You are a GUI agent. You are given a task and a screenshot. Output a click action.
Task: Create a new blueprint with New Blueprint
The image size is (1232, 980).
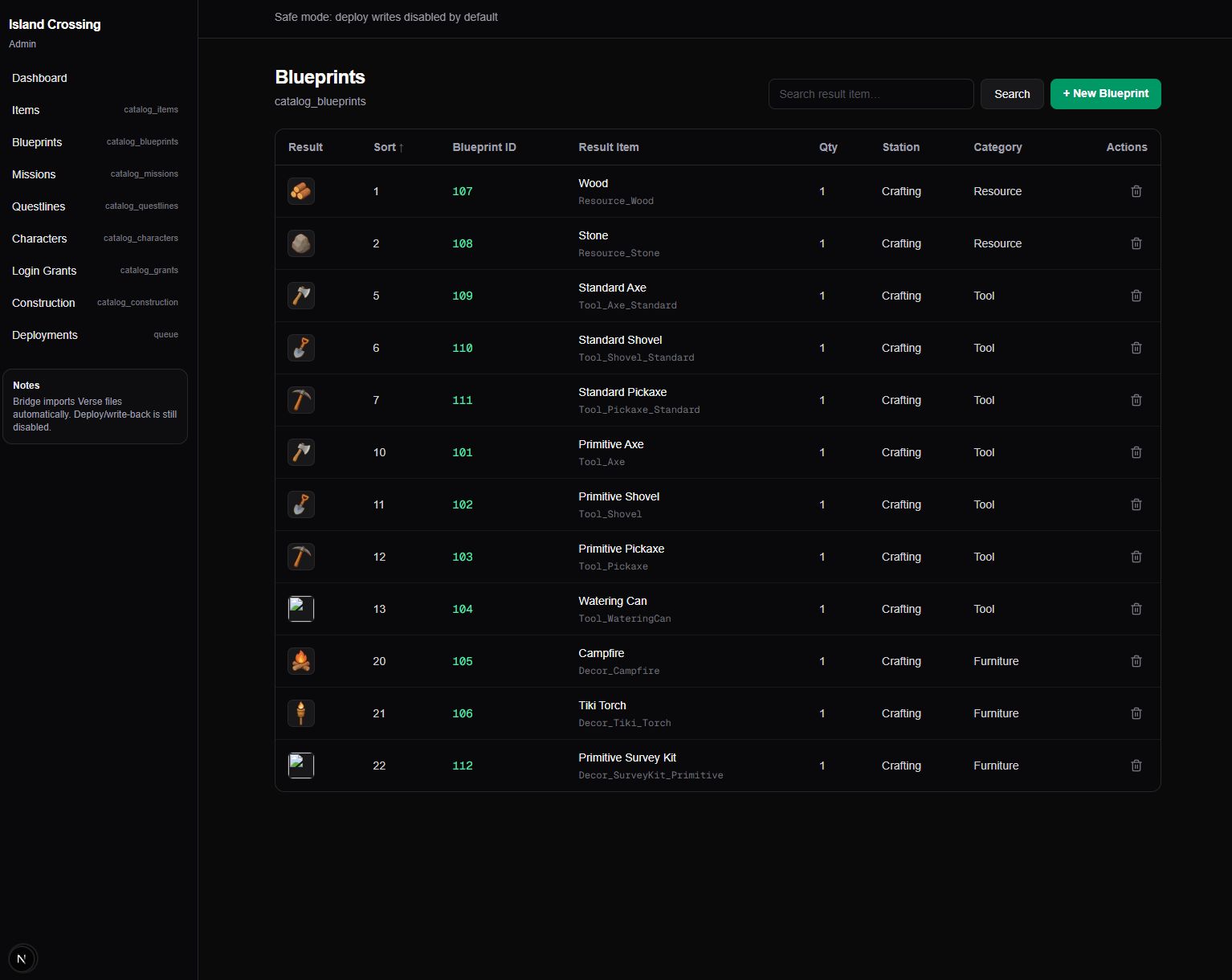pyautogui.click(x=1105, y=94)
